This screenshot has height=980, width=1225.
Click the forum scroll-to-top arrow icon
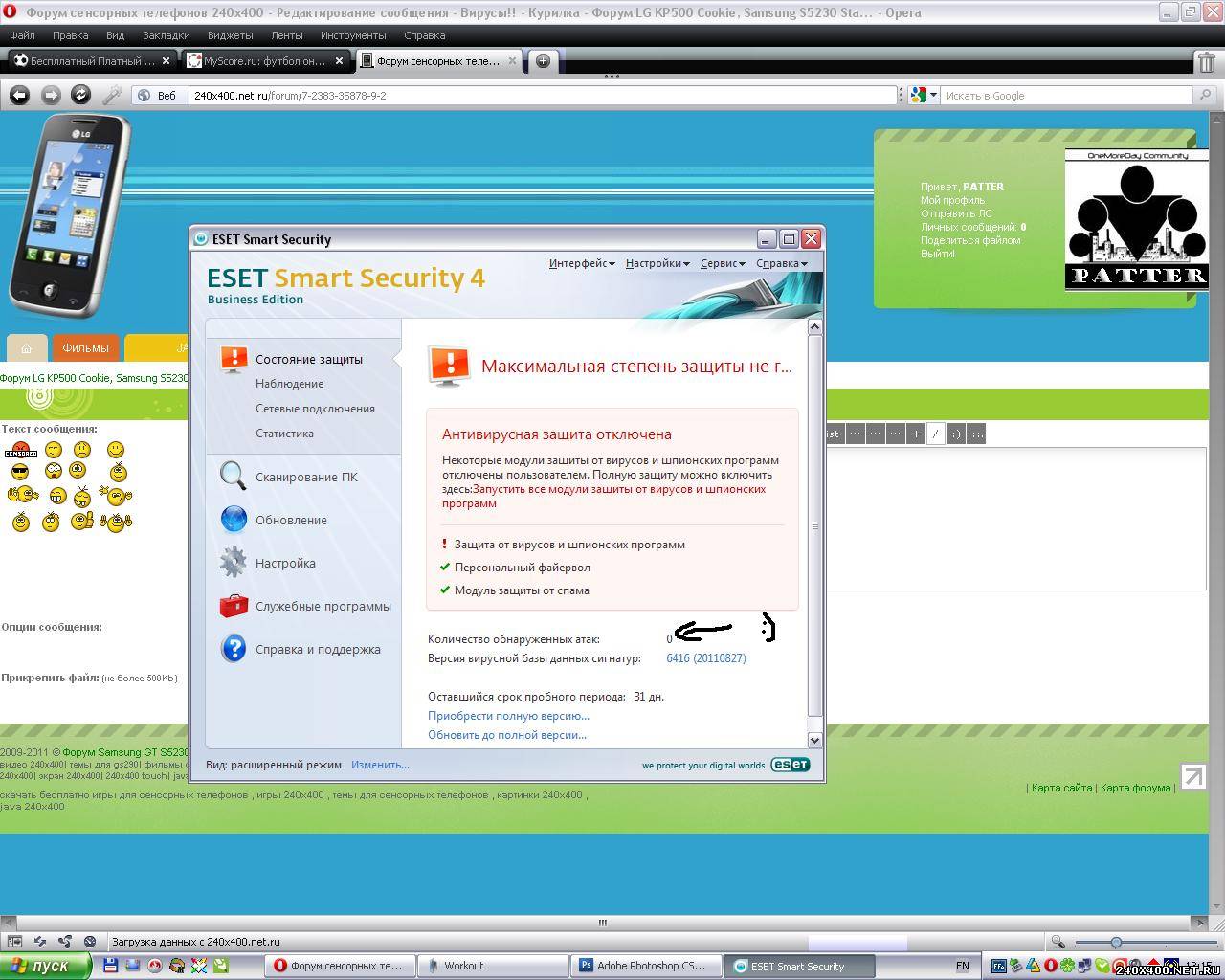1193,777
